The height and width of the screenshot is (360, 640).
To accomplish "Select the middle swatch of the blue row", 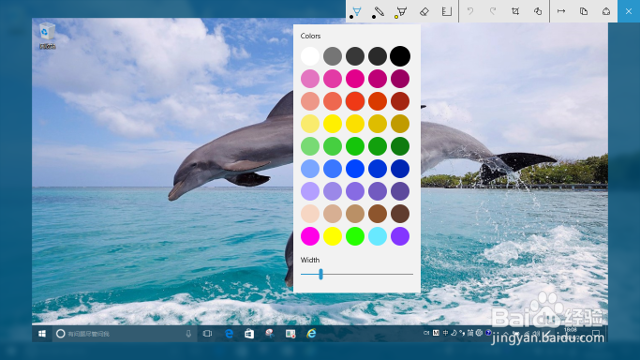I will (x=355, y=169).
